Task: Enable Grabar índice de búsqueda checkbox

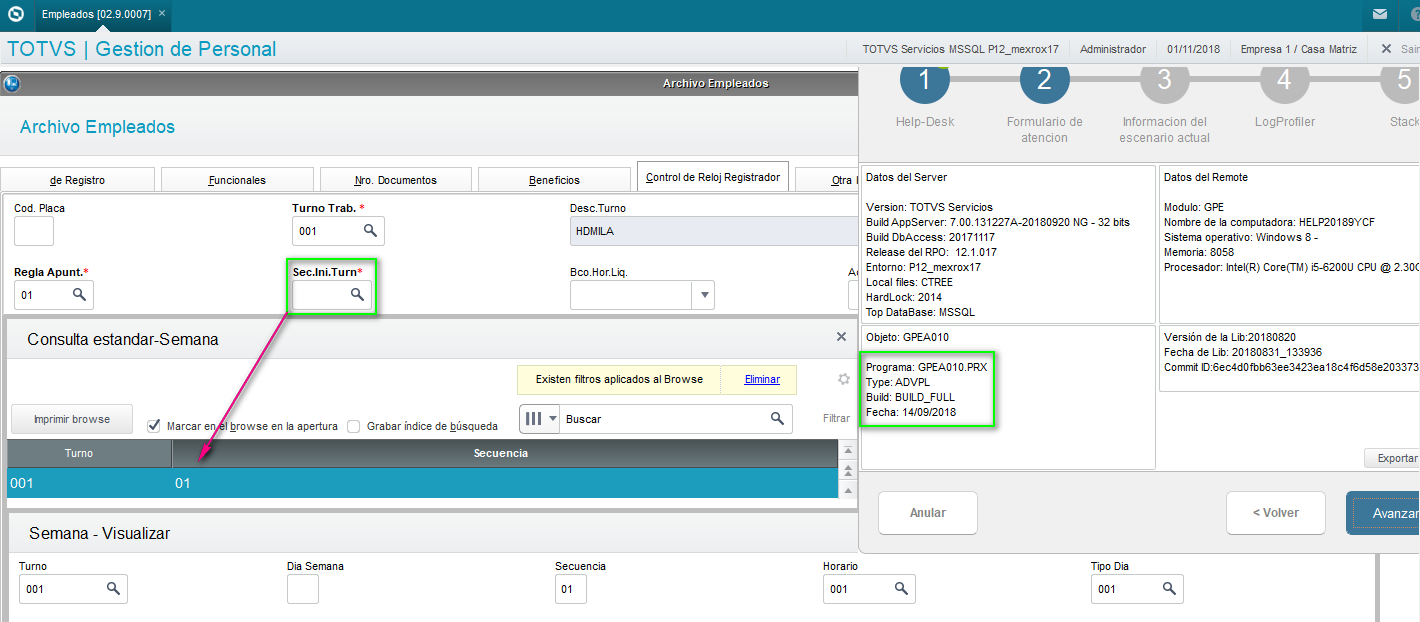Action: (x=354, y=426)
